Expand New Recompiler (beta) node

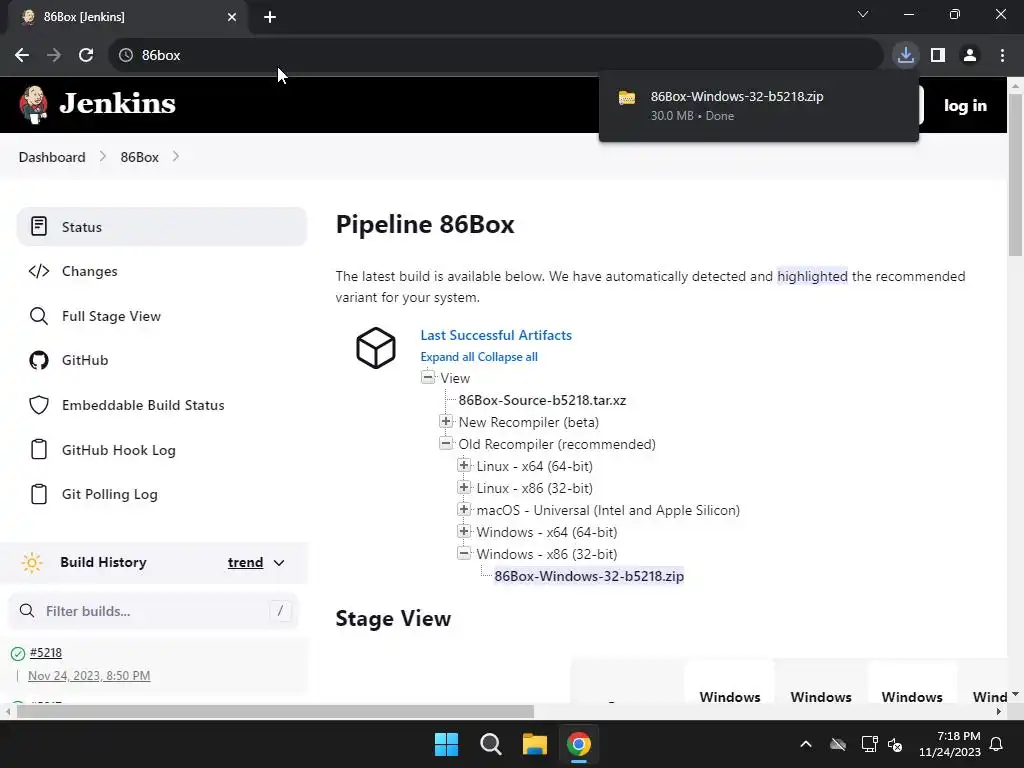pyautogui.click(x=446, y=421)
